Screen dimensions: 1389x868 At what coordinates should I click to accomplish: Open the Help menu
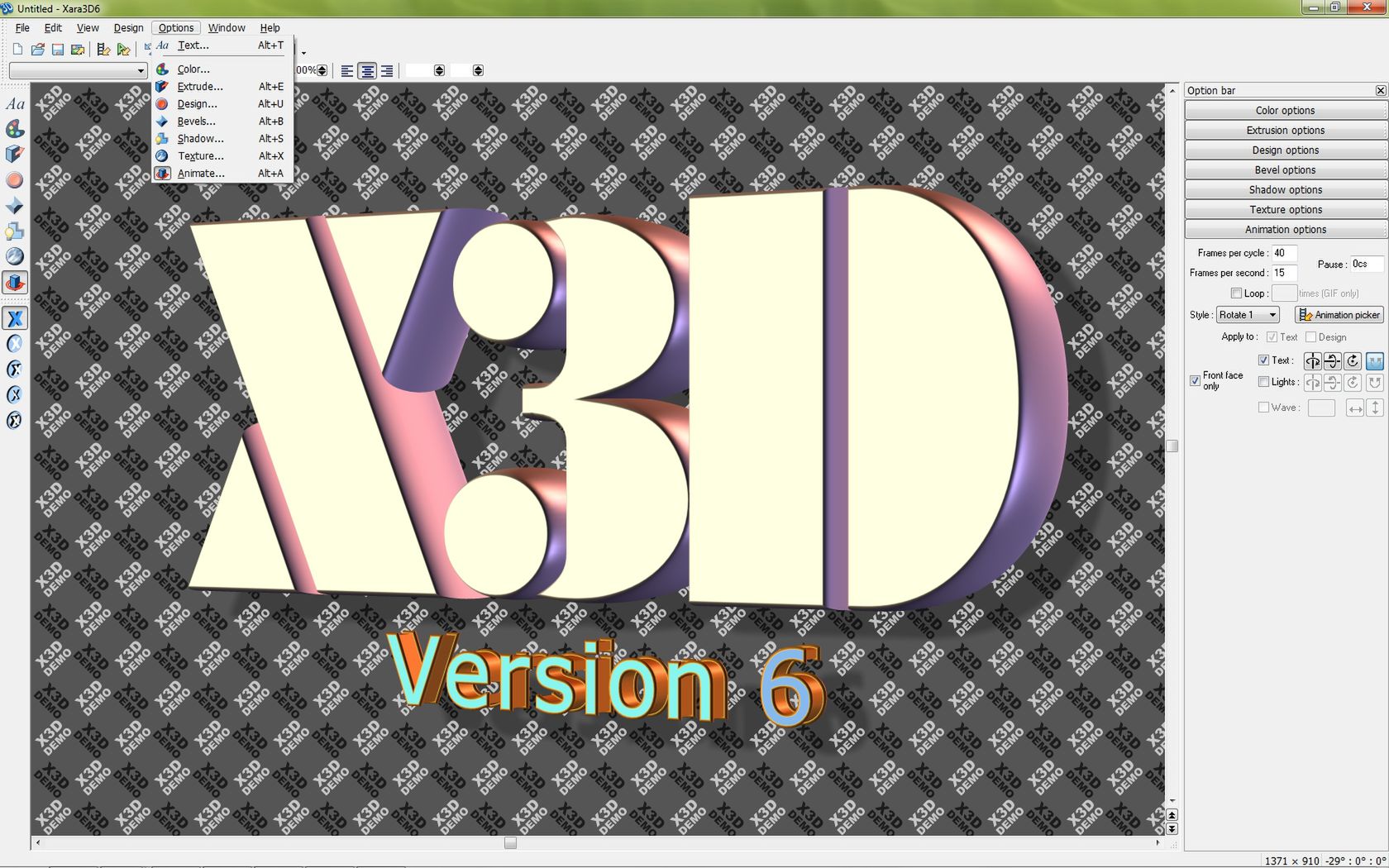pyautogui.click(x=270, y=28)
